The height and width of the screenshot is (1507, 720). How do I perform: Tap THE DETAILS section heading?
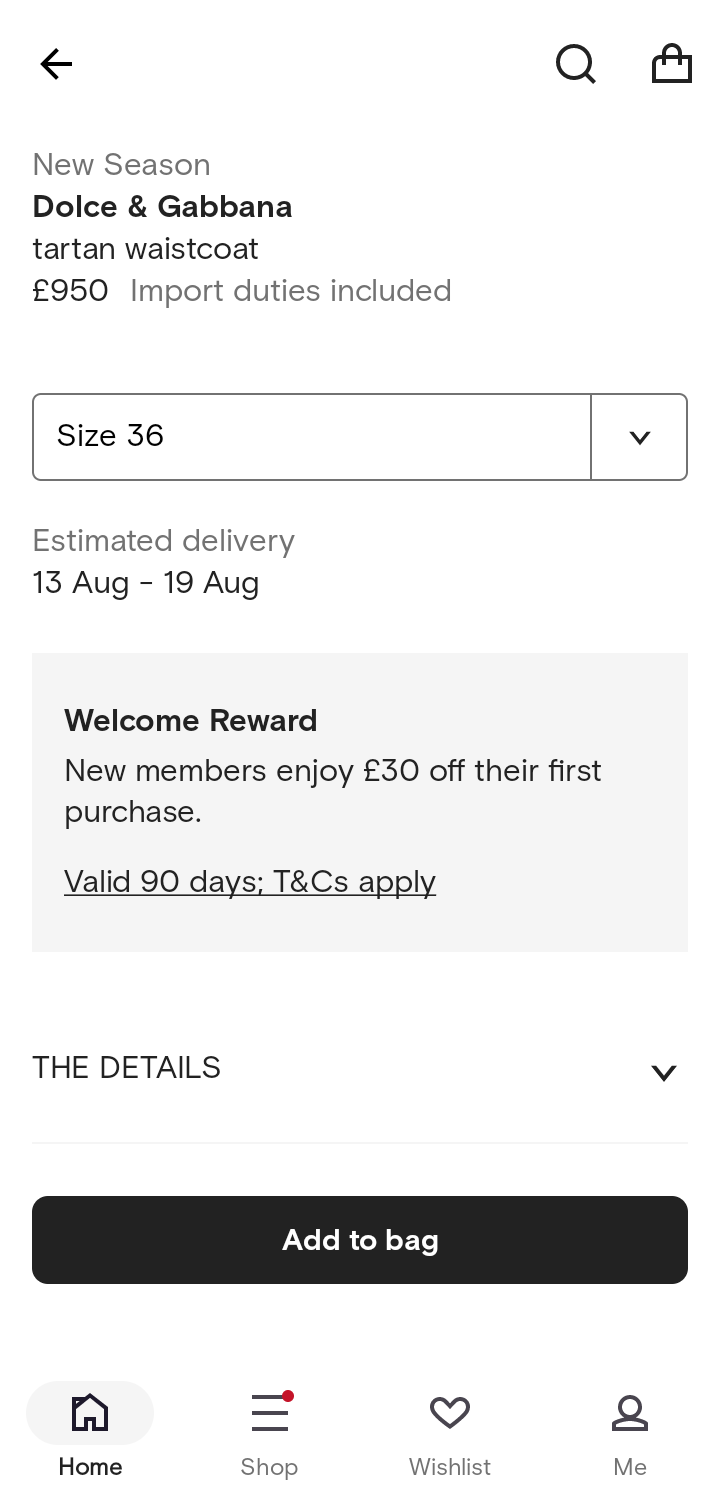(126, 1068)
